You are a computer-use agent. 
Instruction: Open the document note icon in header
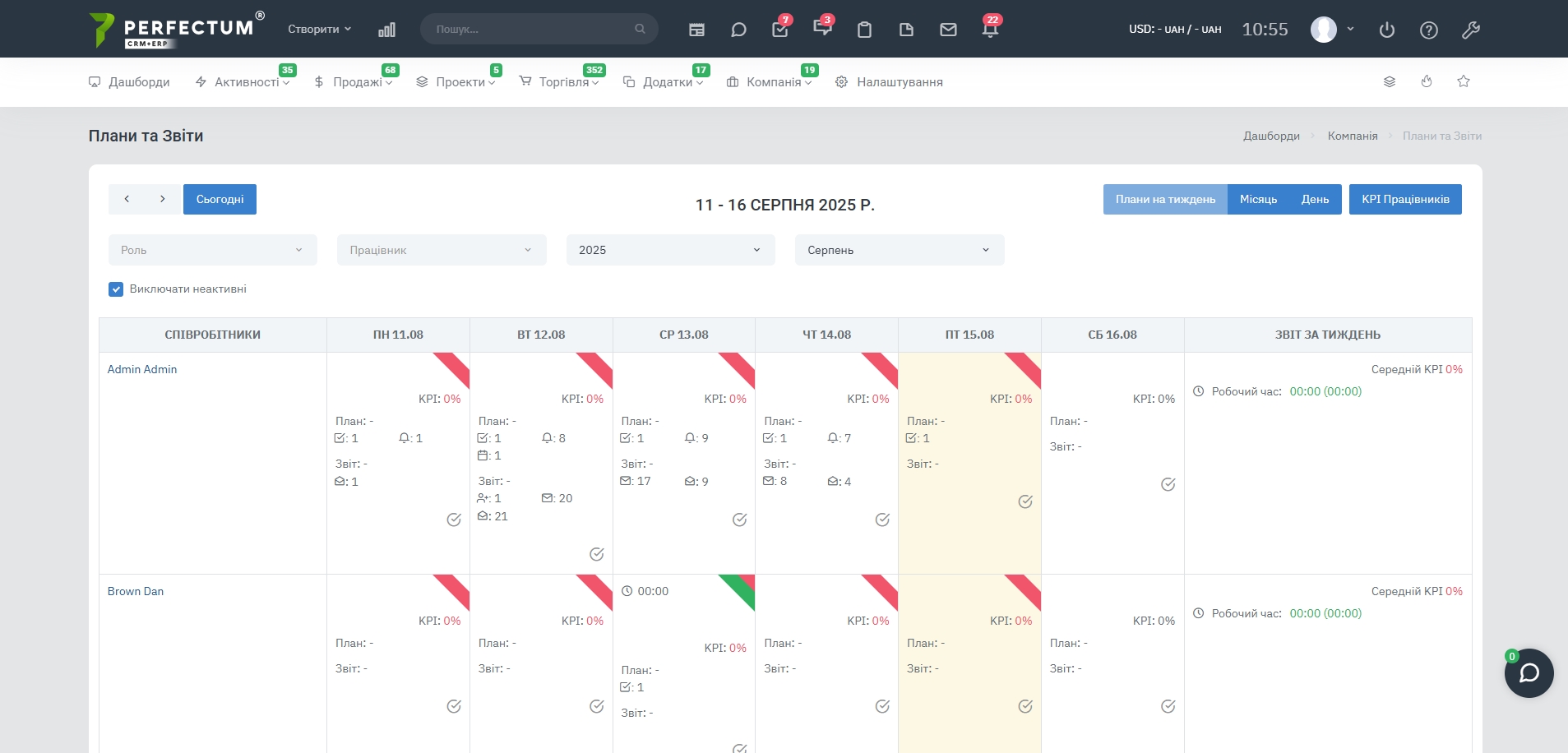coord(906,30)
